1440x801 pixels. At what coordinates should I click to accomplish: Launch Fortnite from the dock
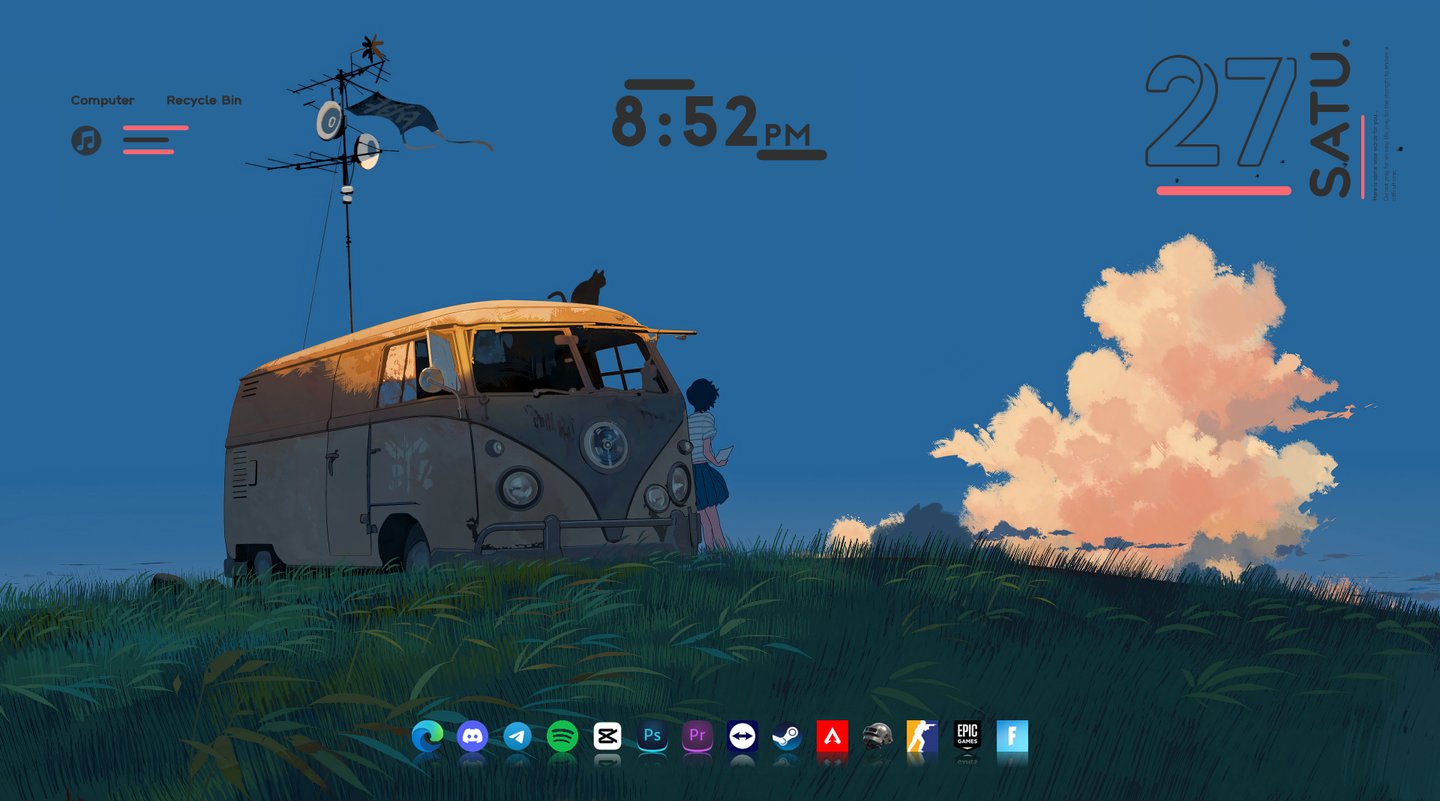point(1012,737)
